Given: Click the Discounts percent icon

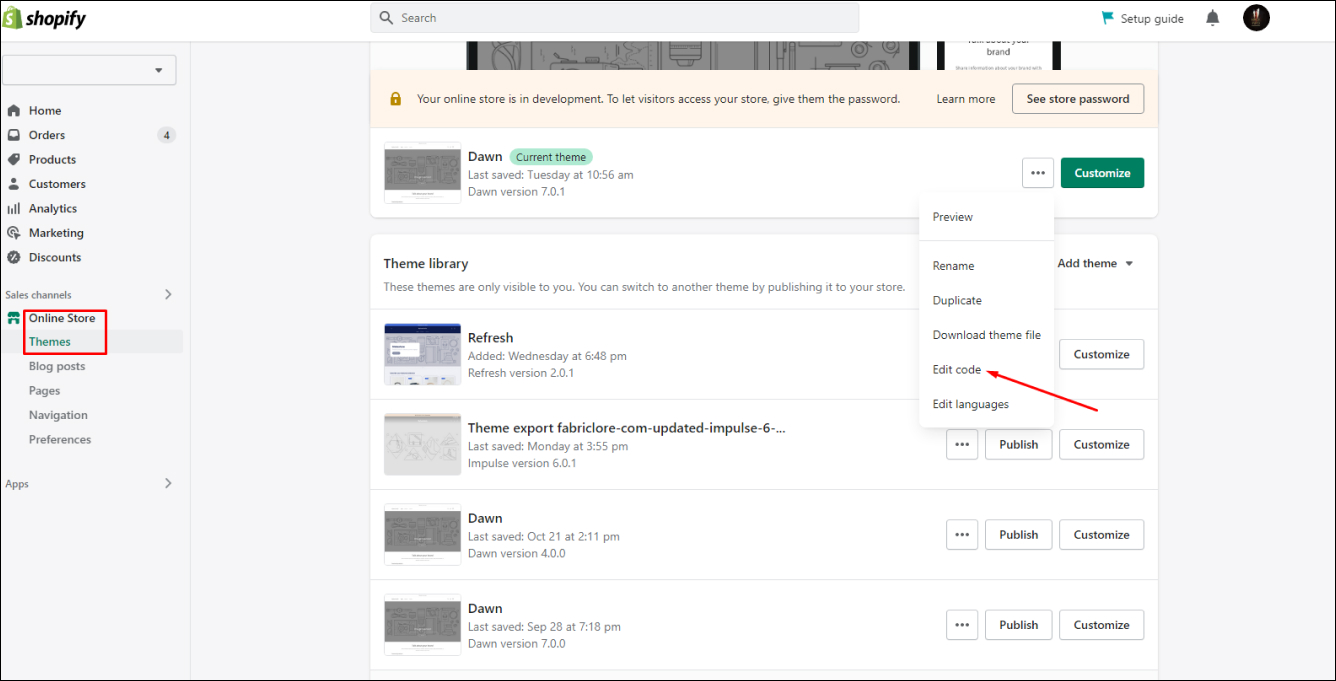Looking at the screenshot, I should (14, 258).
